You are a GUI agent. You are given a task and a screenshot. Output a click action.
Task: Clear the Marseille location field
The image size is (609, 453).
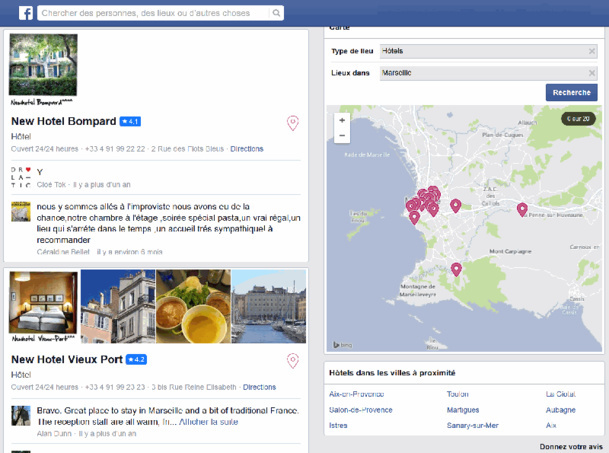(x=592, y=73)
